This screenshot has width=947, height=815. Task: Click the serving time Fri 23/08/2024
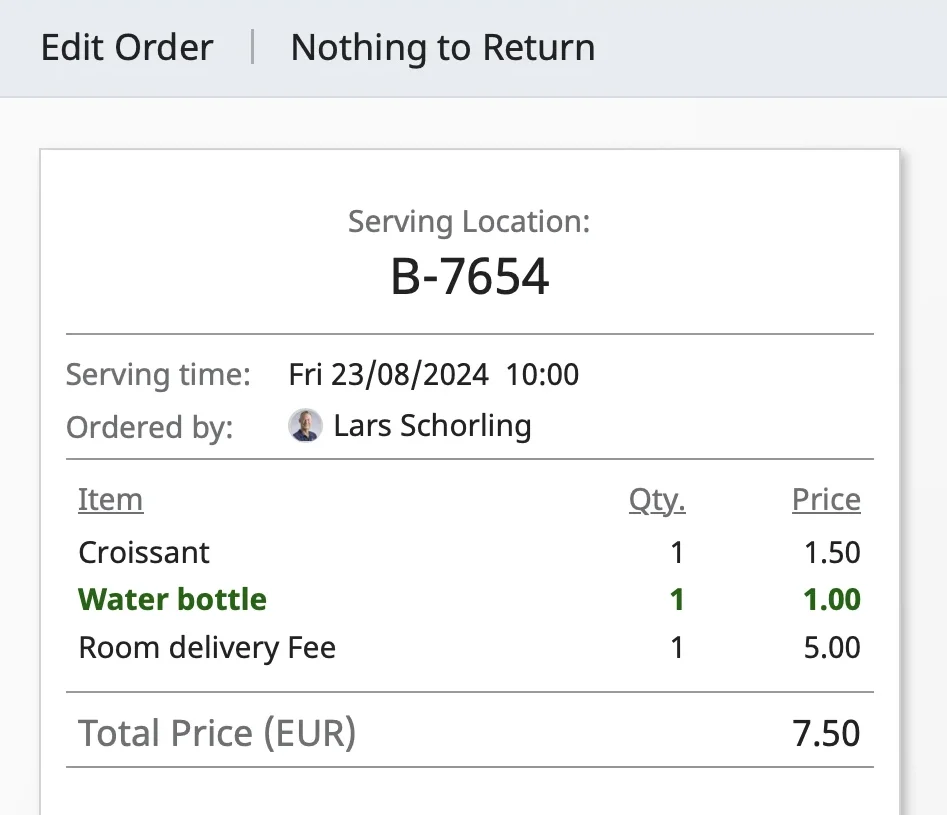(x=388, y=374)
